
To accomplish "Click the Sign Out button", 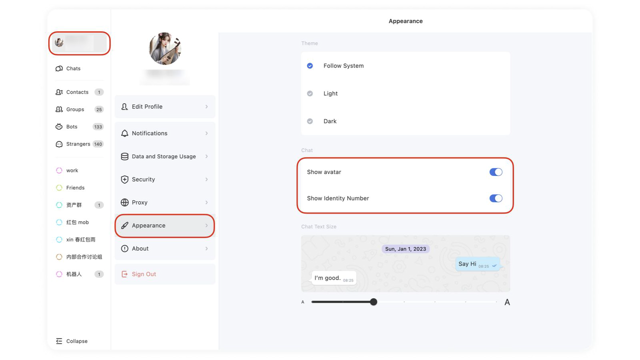I will (x=165, y=274).
